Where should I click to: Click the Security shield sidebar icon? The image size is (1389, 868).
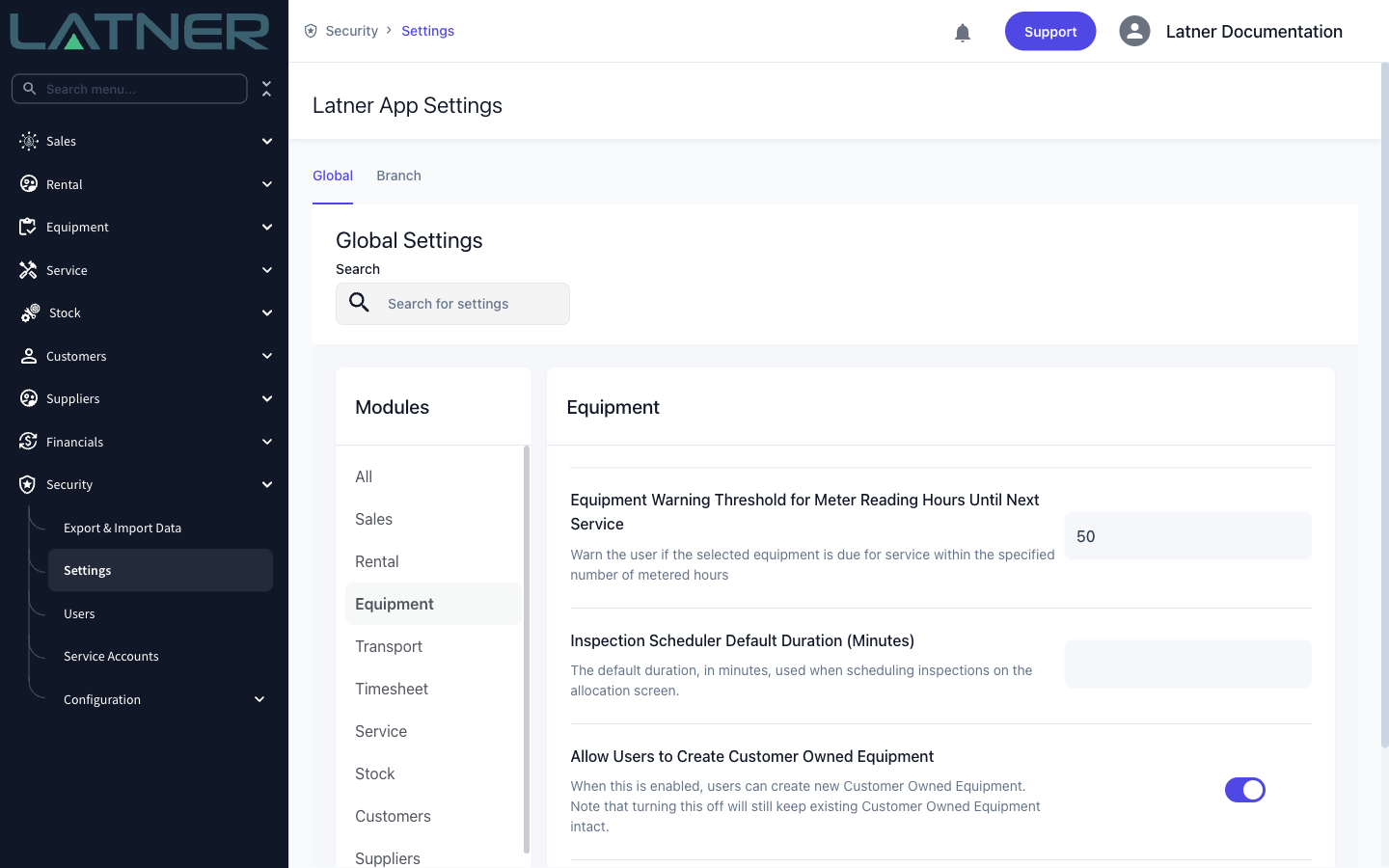coord(28,484)
